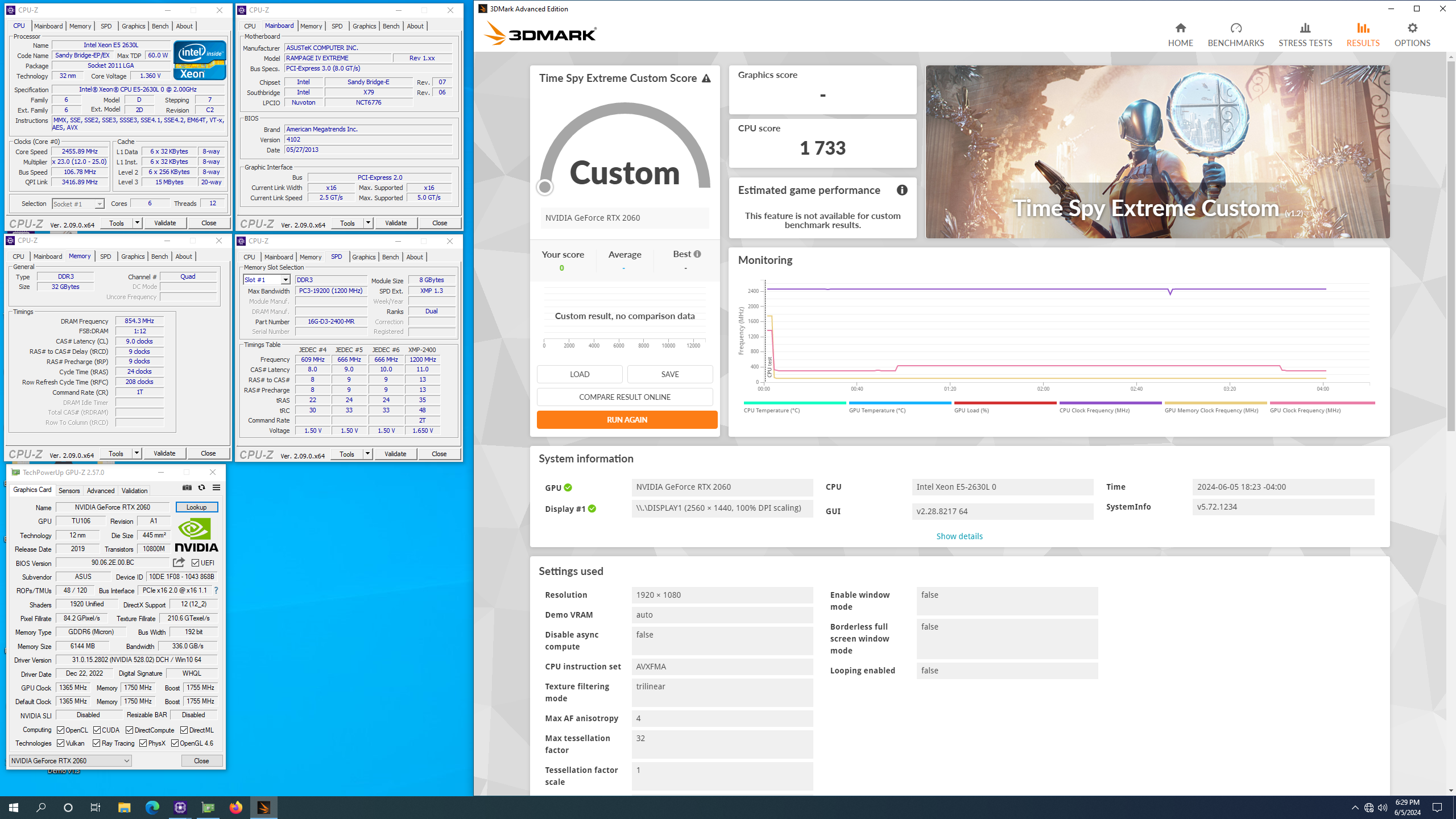The width and height of the screenshot is (1456, 819).
Task: Expand Tools dropdown arrow in Mainboard tab window
Action: point(368,223)
